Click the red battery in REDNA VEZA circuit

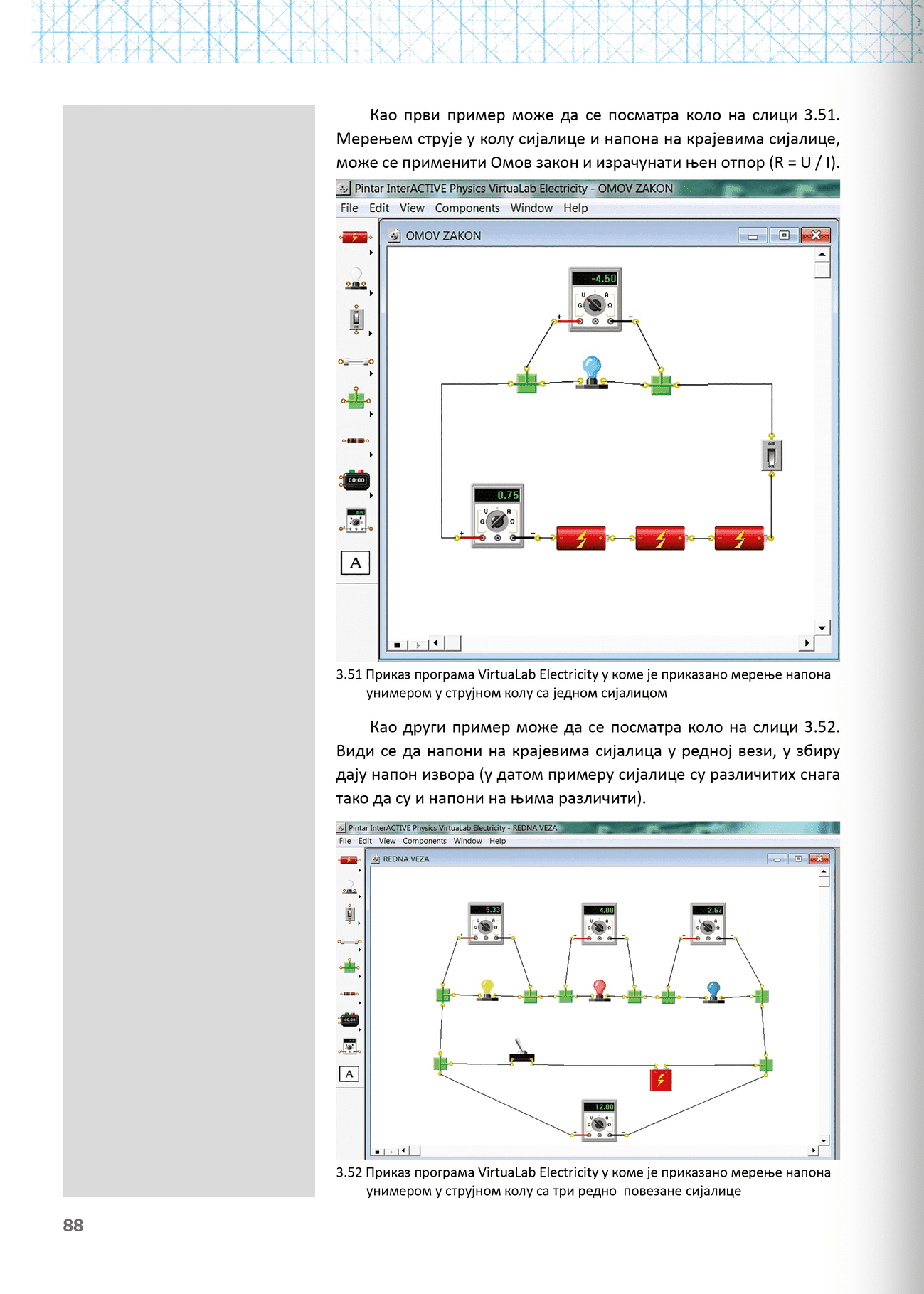point(661,1080)
